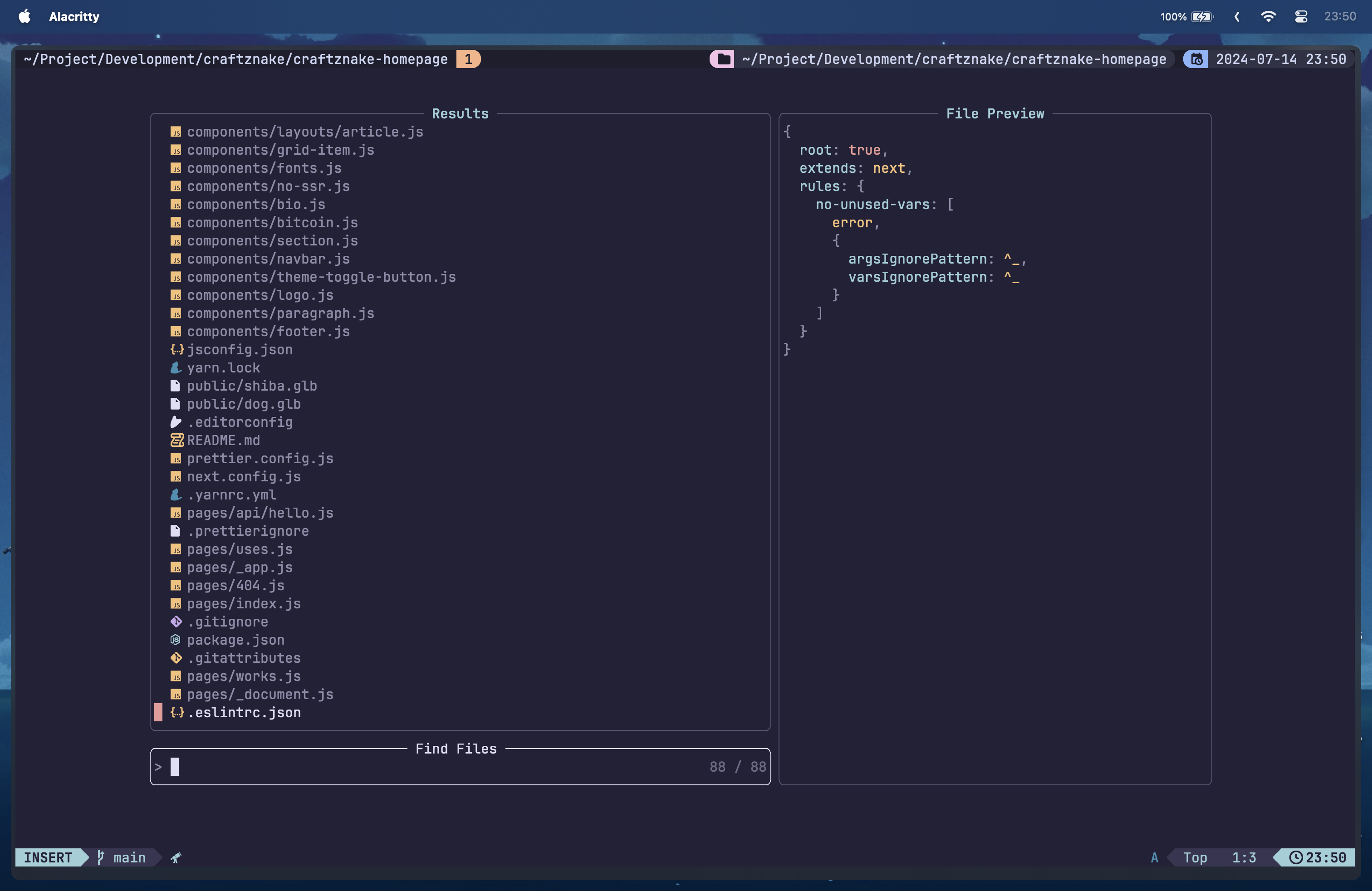Pick components/navbar.js from the Results

point(268,259)
